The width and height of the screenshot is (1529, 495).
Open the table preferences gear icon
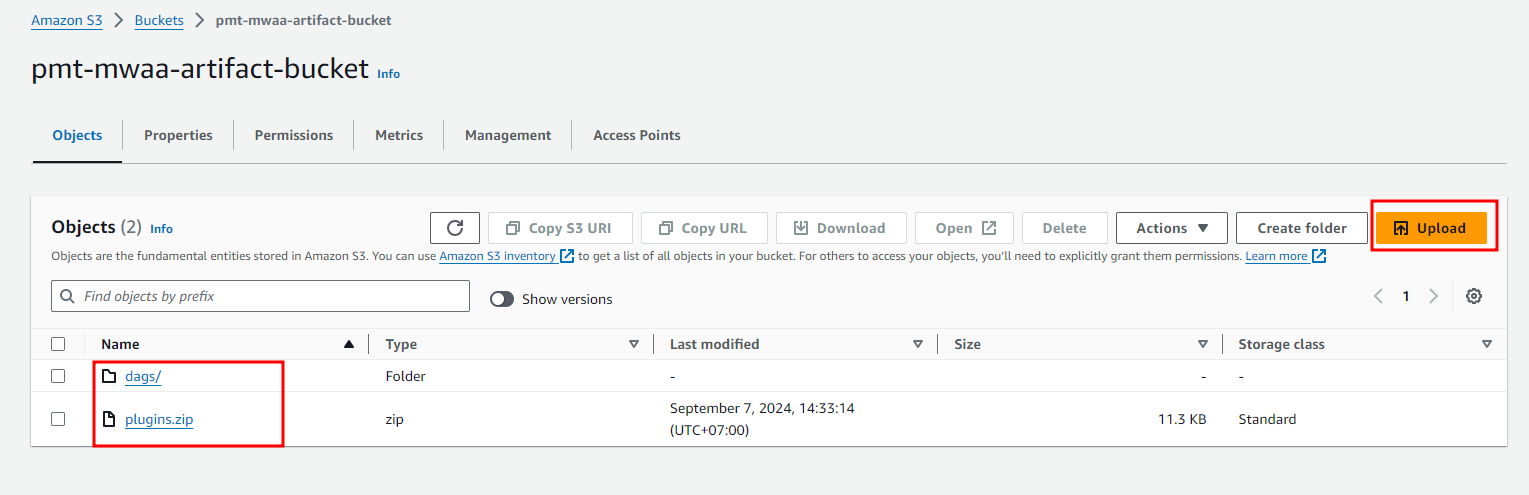1473,296
